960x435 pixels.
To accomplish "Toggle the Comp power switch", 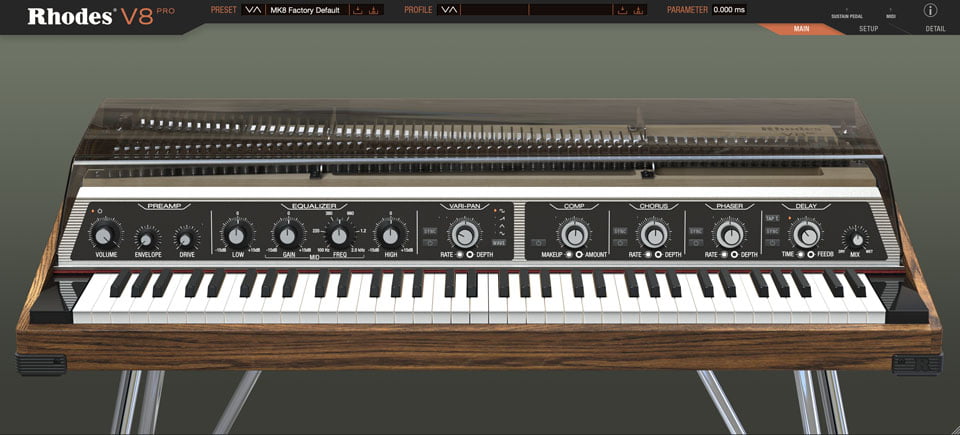I will (x=538, y=242).
